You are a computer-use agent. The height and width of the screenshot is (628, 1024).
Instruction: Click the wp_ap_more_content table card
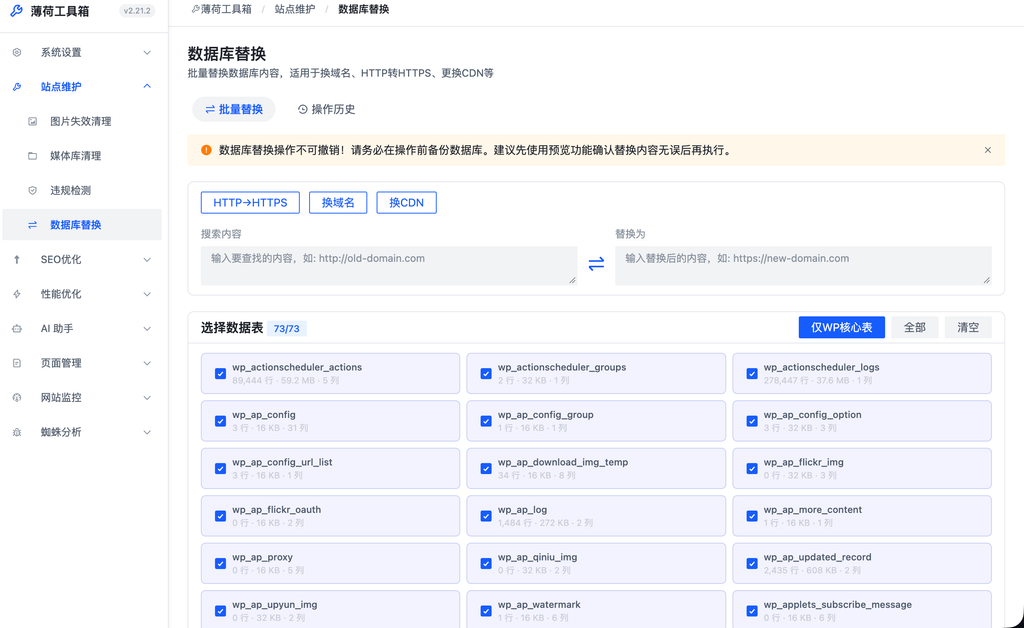[862, 516]
